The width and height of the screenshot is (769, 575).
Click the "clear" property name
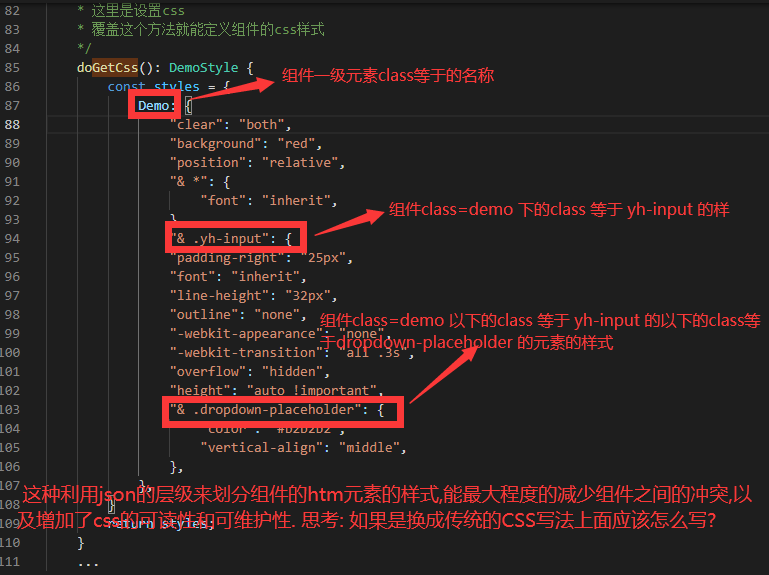198,125
